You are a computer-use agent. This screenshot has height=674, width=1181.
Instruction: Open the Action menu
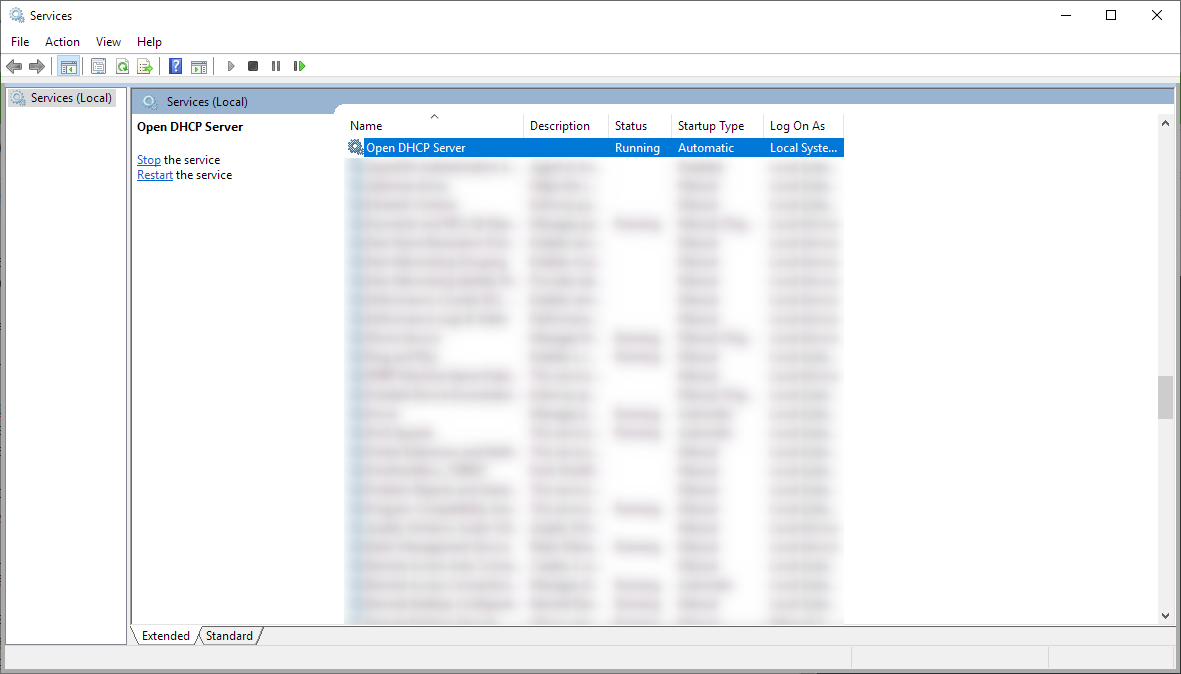point(62,41)
